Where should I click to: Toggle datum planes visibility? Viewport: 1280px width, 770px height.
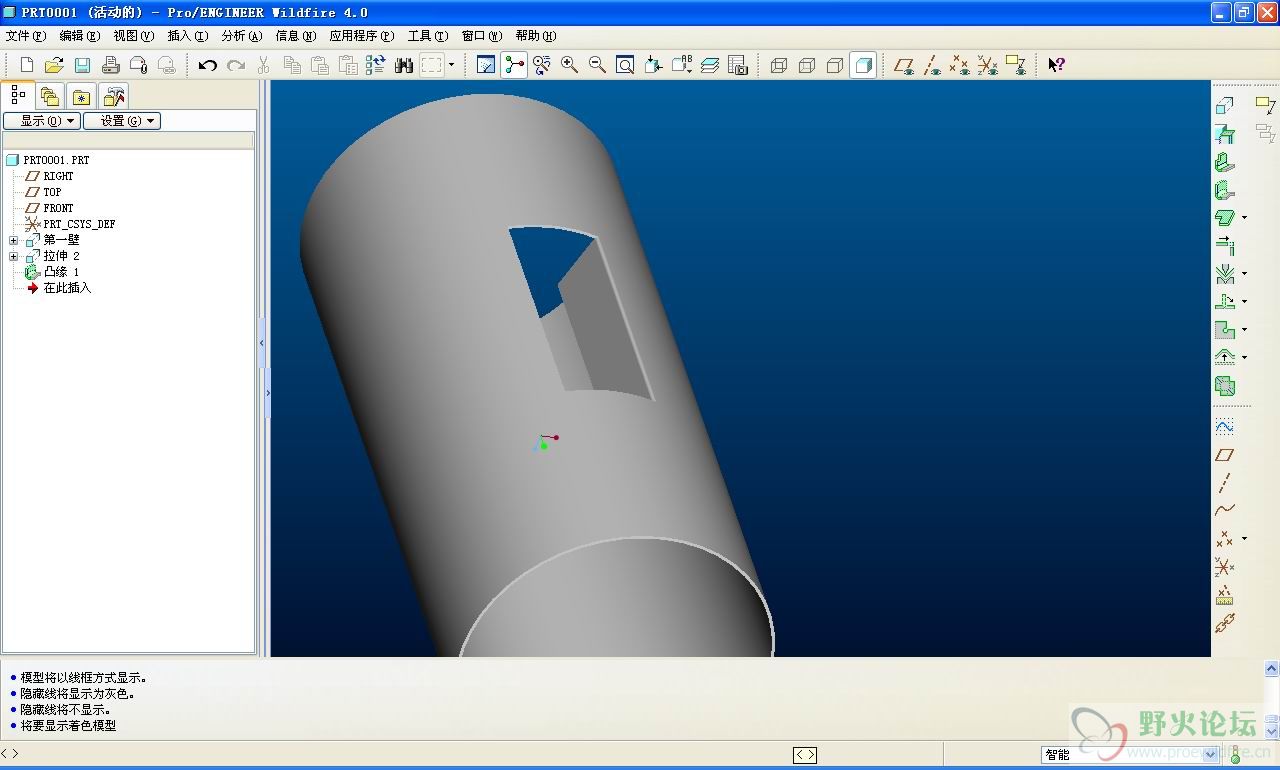pos(904,65)
